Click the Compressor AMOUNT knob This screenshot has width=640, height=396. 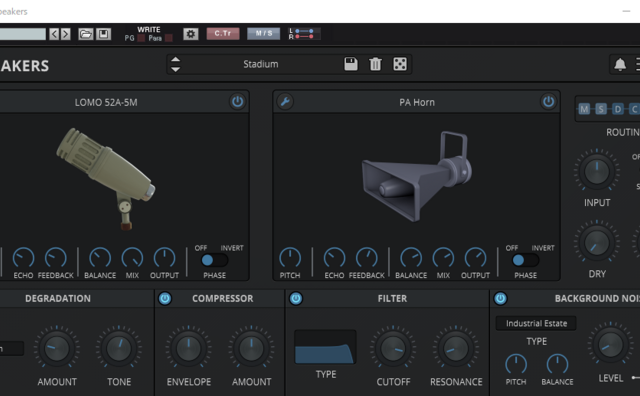point(251,348)
